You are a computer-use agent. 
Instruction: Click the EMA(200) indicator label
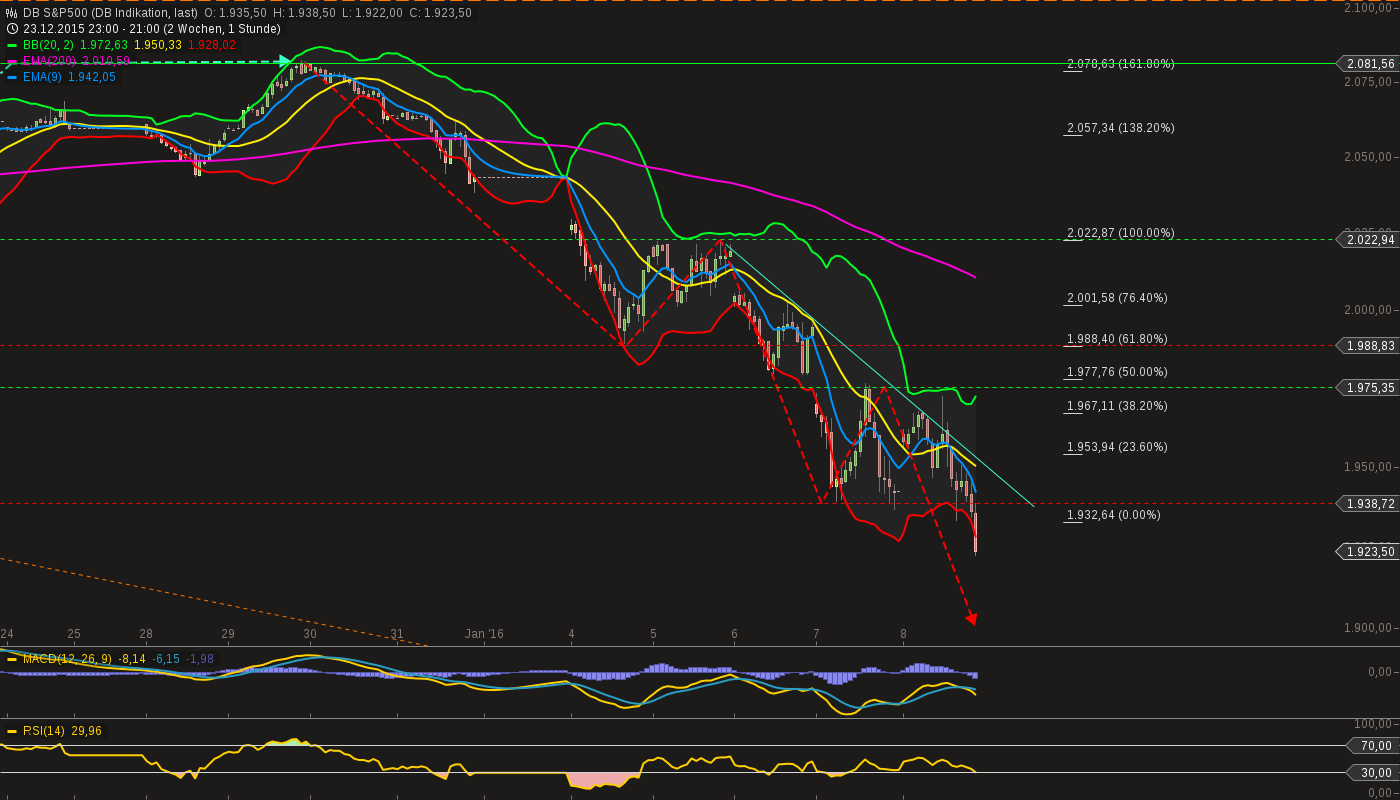click(x=50, y=61)
